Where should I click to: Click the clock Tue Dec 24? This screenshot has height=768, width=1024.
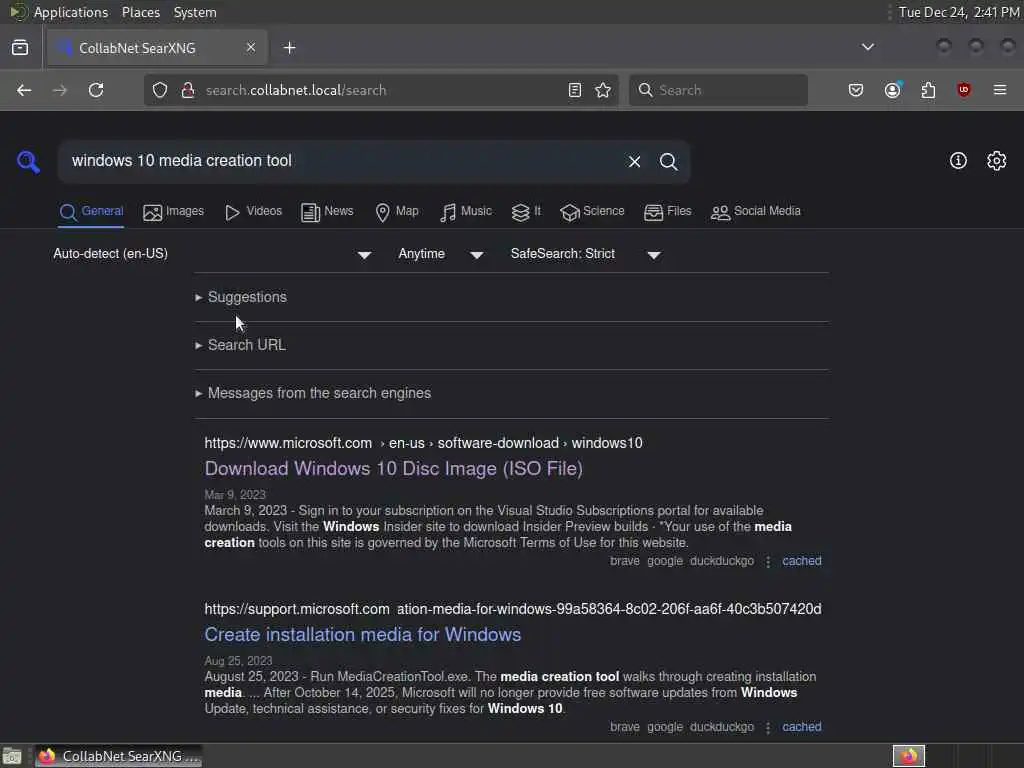pyautogui.click(x=959, y=12)
